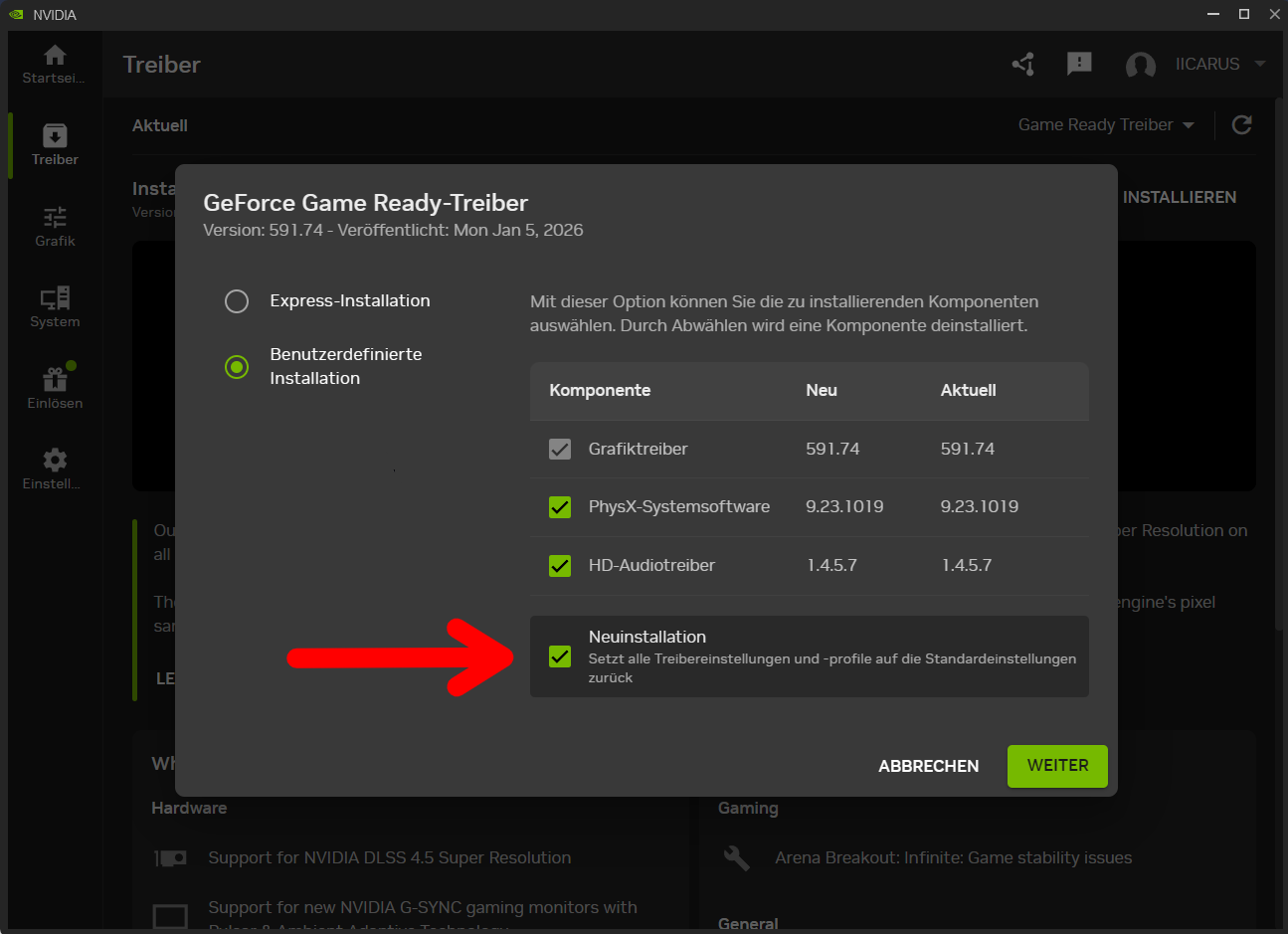Click the vertical scrollbar on the right
The width and height of the screenshot is (1288, 934).
pyautogui.click(x=1278, y=363)
